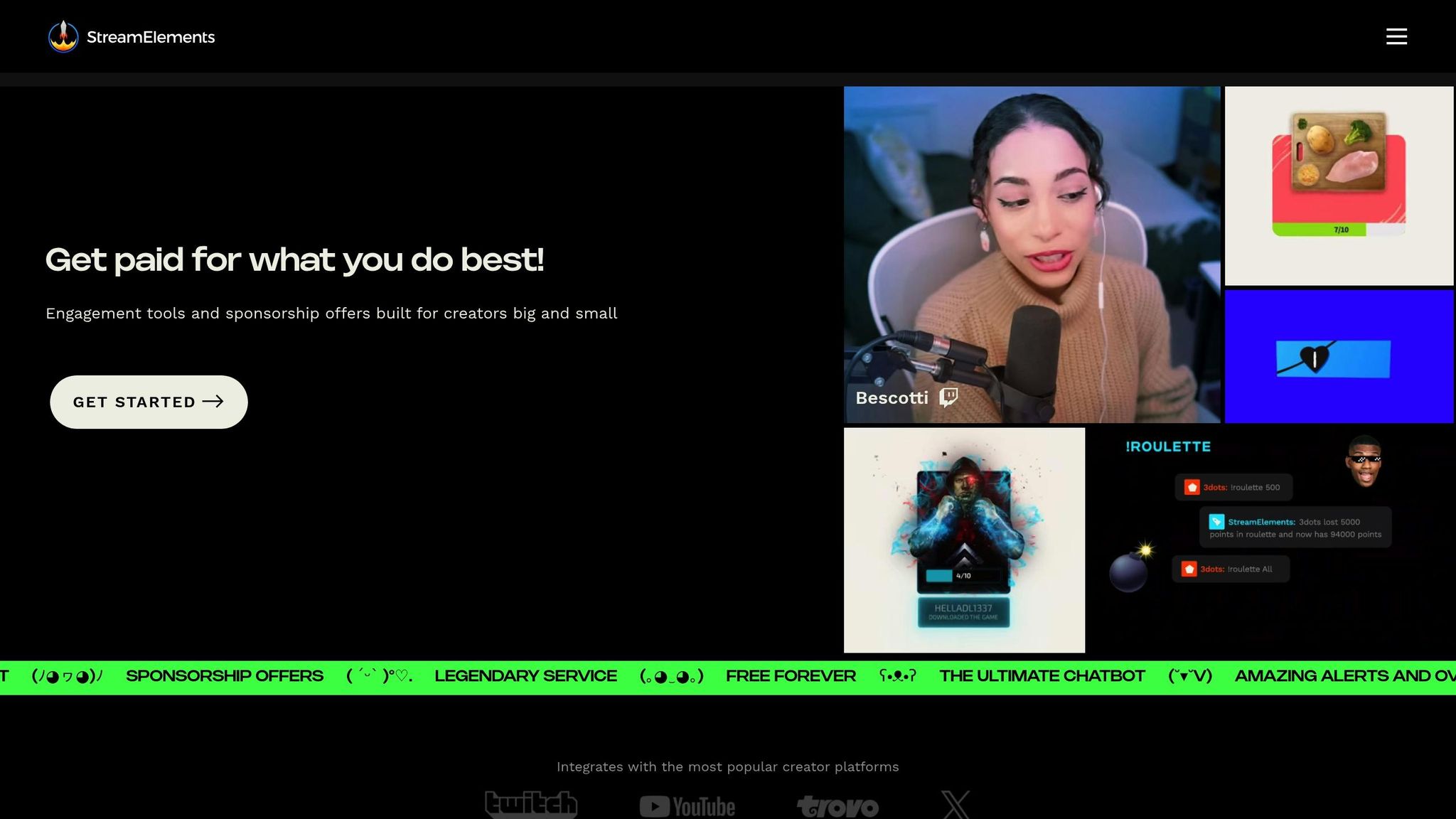Click THE ULTIMATE CHATBOT ticker text

point(1042,675)
